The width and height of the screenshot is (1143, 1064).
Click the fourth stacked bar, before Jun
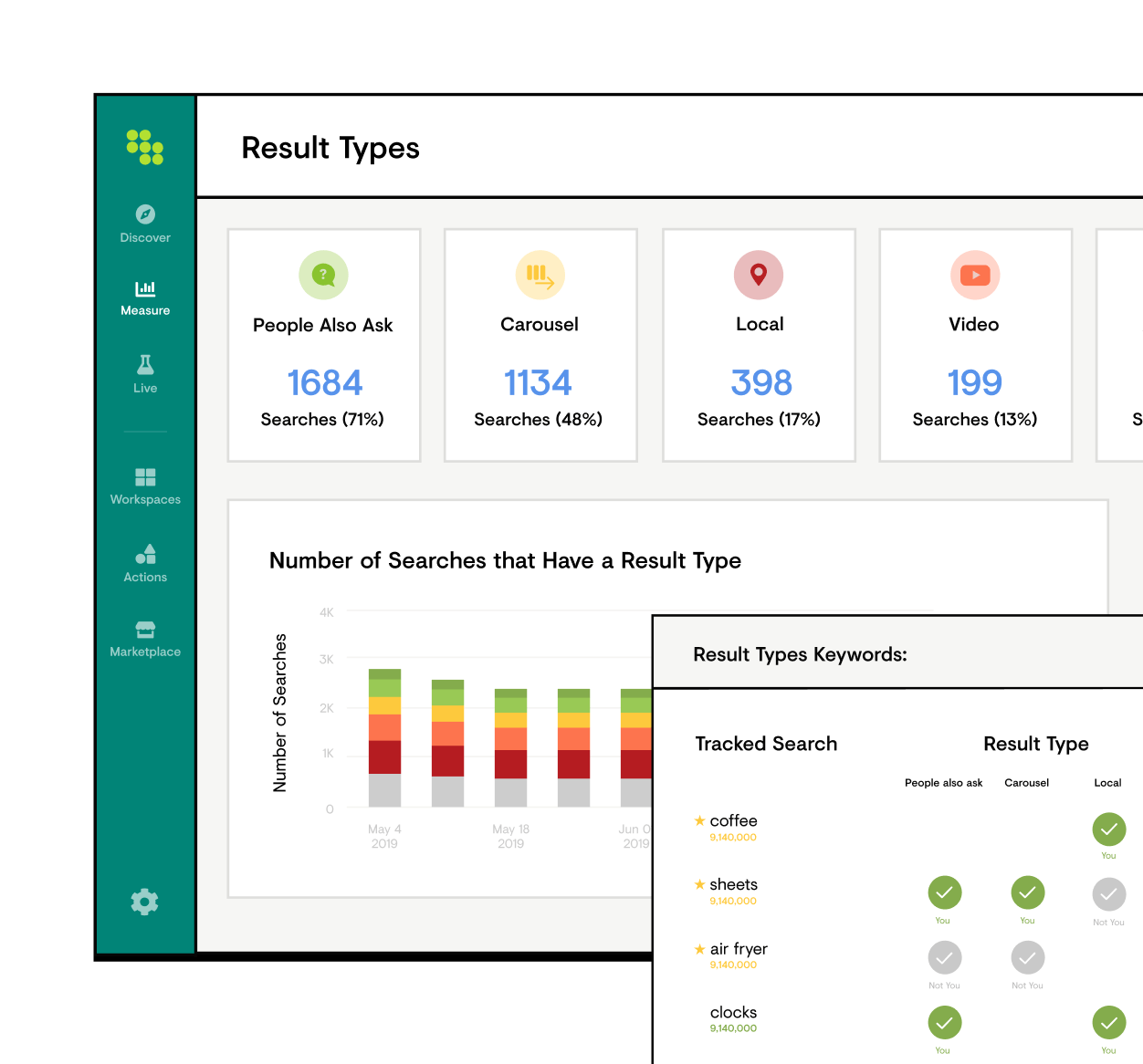point(573,748)
